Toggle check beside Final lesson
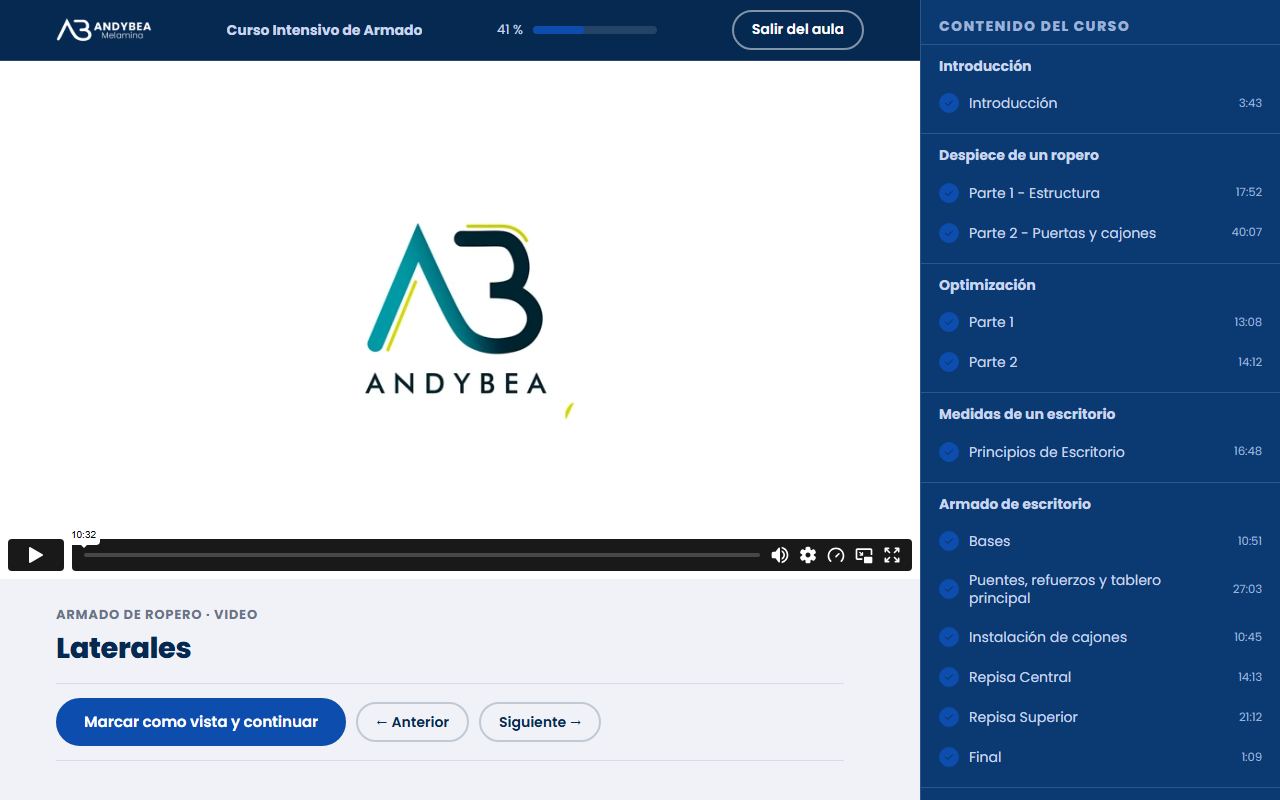Viewport: 1280px width, 800px height. coord(949,757)
